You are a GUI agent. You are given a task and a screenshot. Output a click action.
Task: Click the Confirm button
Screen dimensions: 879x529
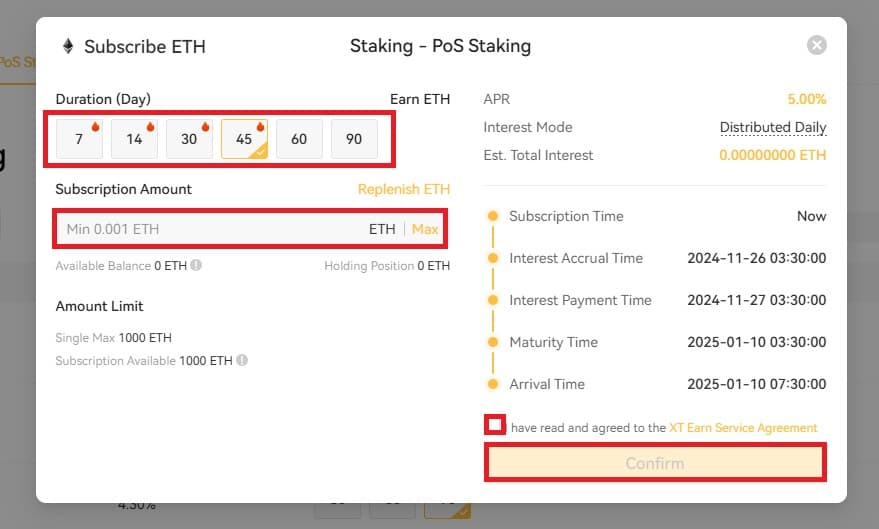point(655,463)
